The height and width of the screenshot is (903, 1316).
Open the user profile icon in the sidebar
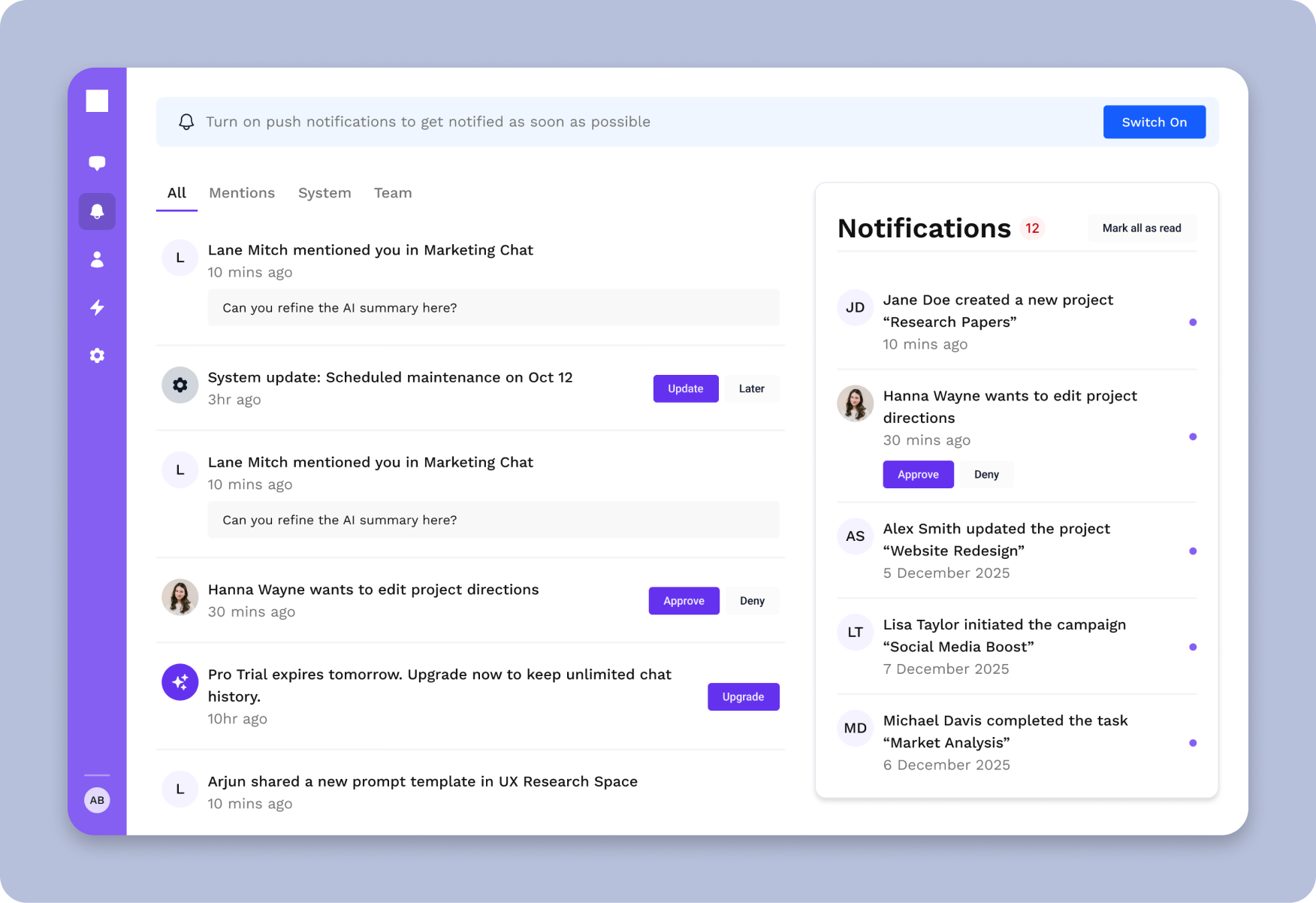(x=97, y=259)
